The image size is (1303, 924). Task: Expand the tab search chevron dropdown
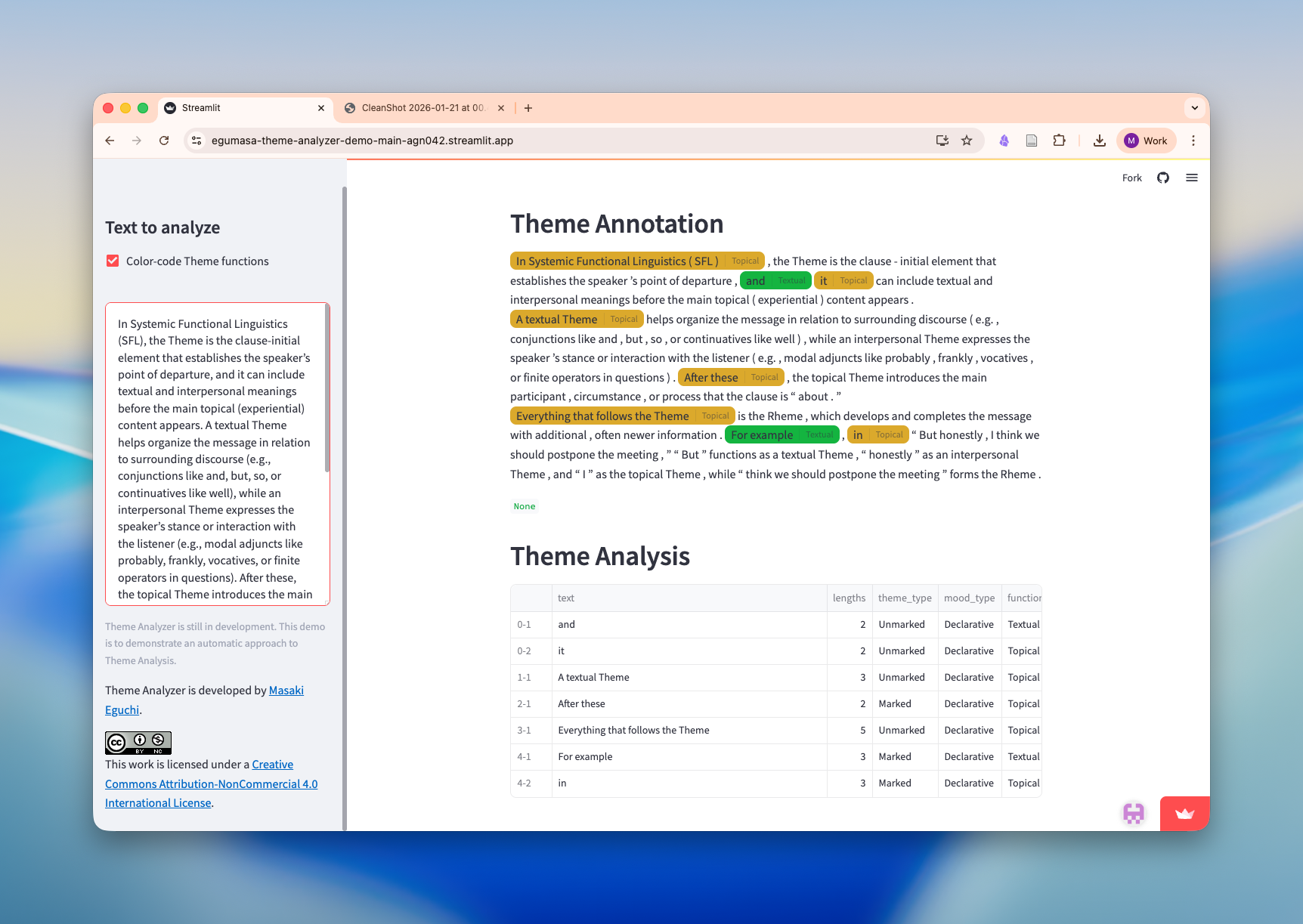point(1194,108)
